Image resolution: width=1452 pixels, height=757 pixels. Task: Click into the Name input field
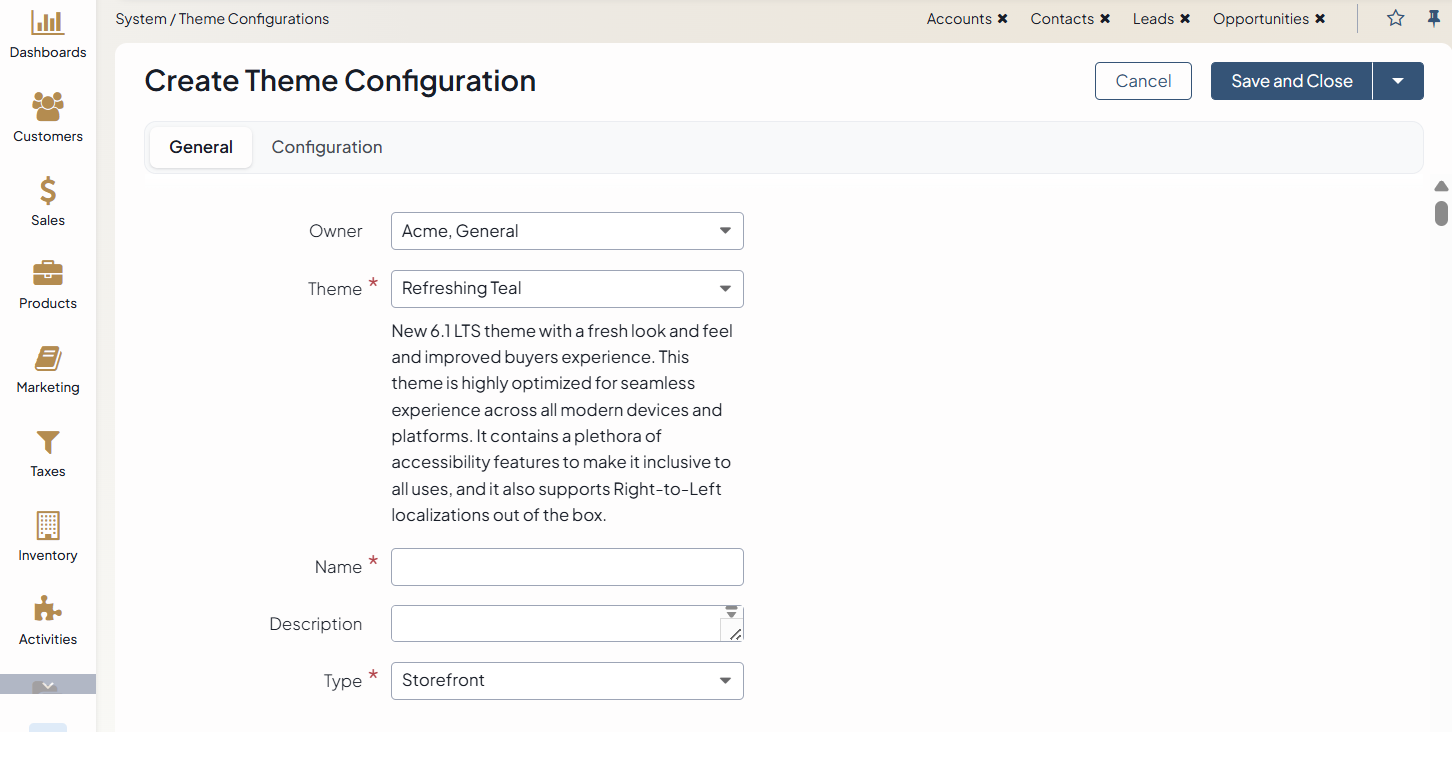[567, 567]
